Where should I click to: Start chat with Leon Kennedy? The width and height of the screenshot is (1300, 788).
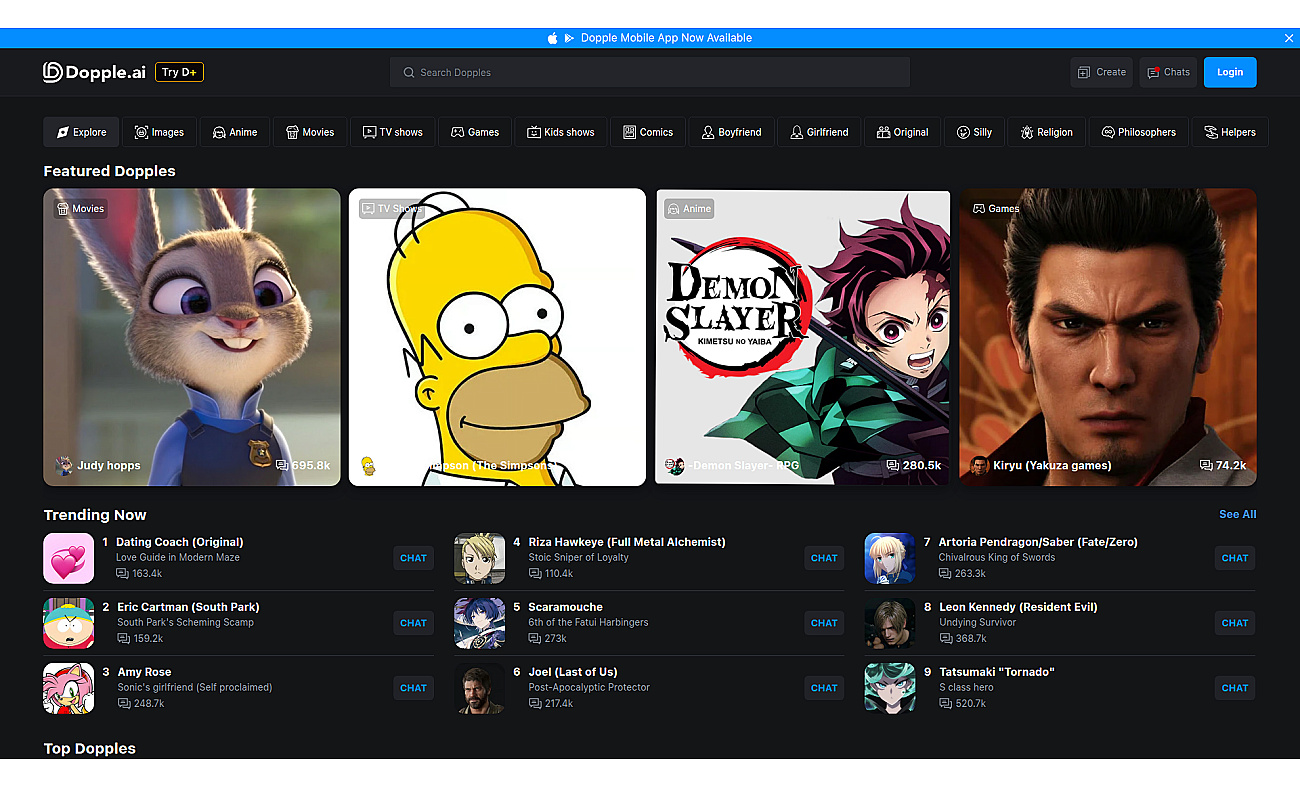pos(1235,623)
